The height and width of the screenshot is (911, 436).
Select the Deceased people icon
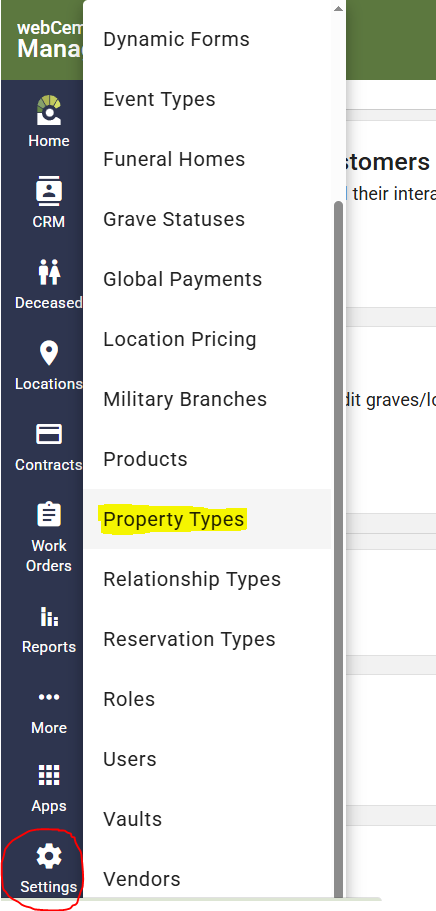click(x=49, y=272)
